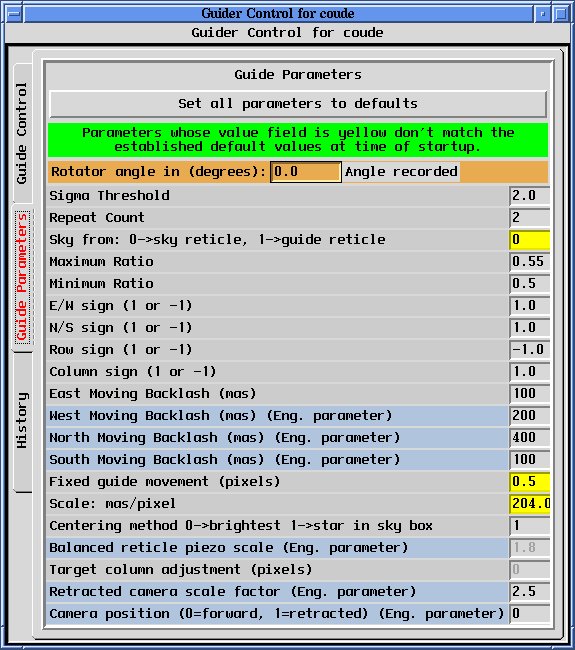Image resolution: width=575 pixels, height=650 pixels.
Task: Click the E/W sign (1 or -1) label
Action: click(121, 306)
